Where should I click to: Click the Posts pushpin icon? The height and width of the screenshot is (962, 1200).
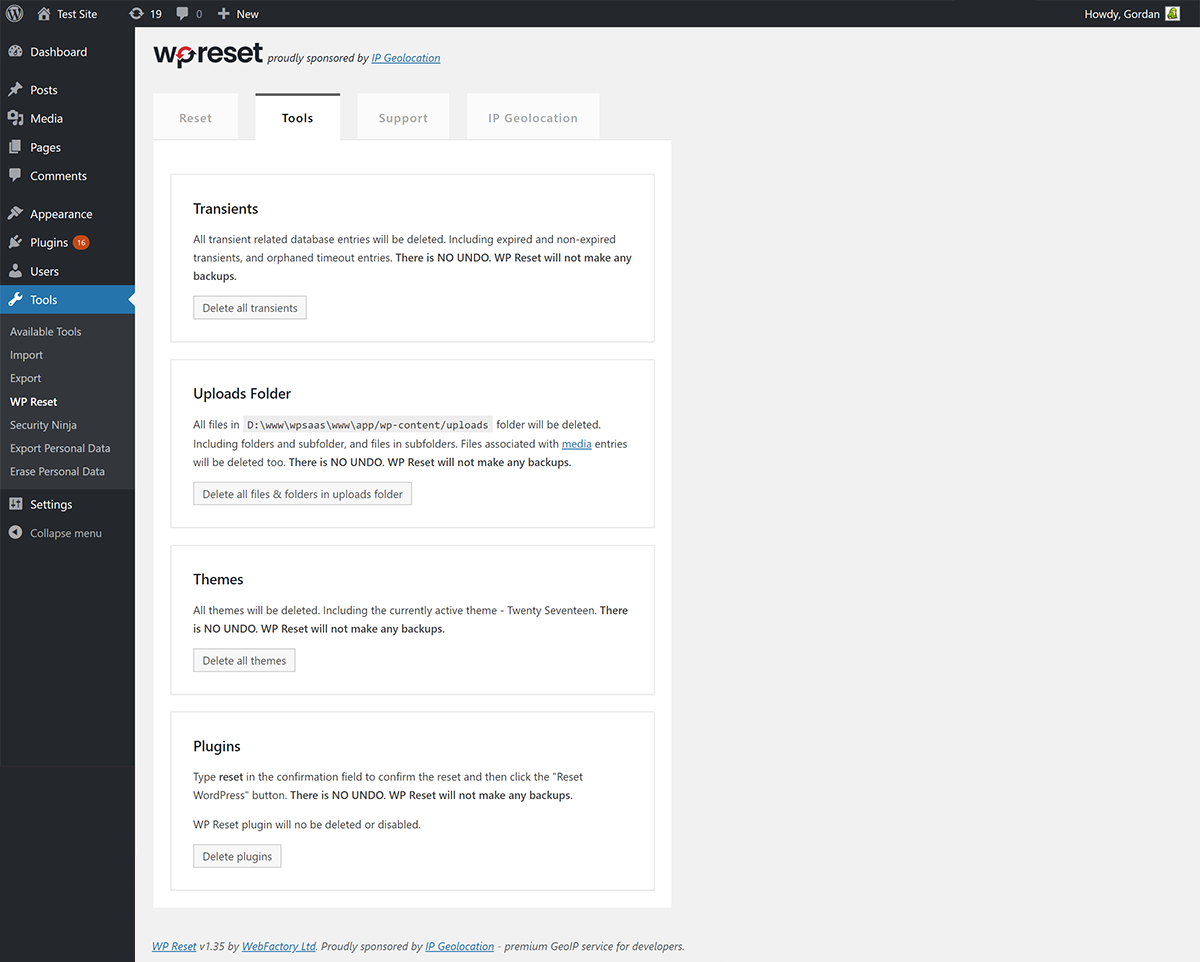click(x=15, y=90)
